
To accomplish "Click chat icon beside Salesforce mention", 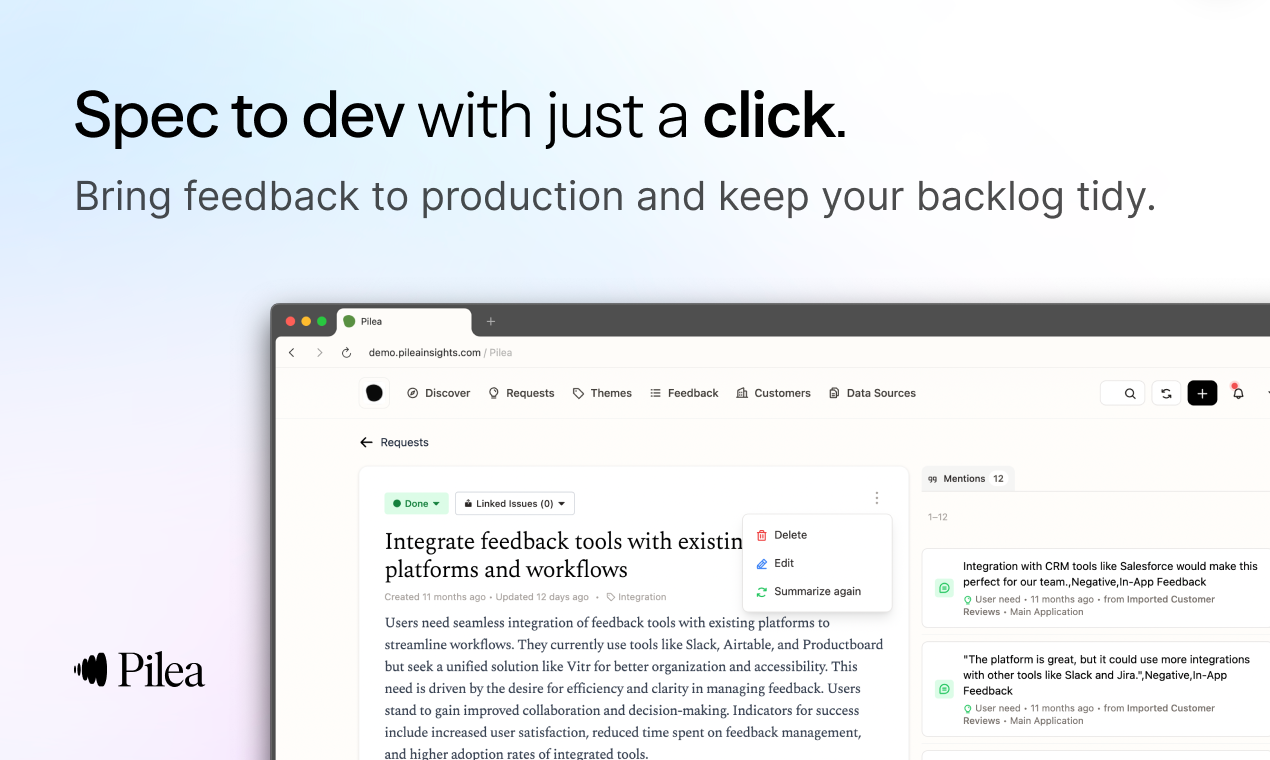I will tap(944, 588).
